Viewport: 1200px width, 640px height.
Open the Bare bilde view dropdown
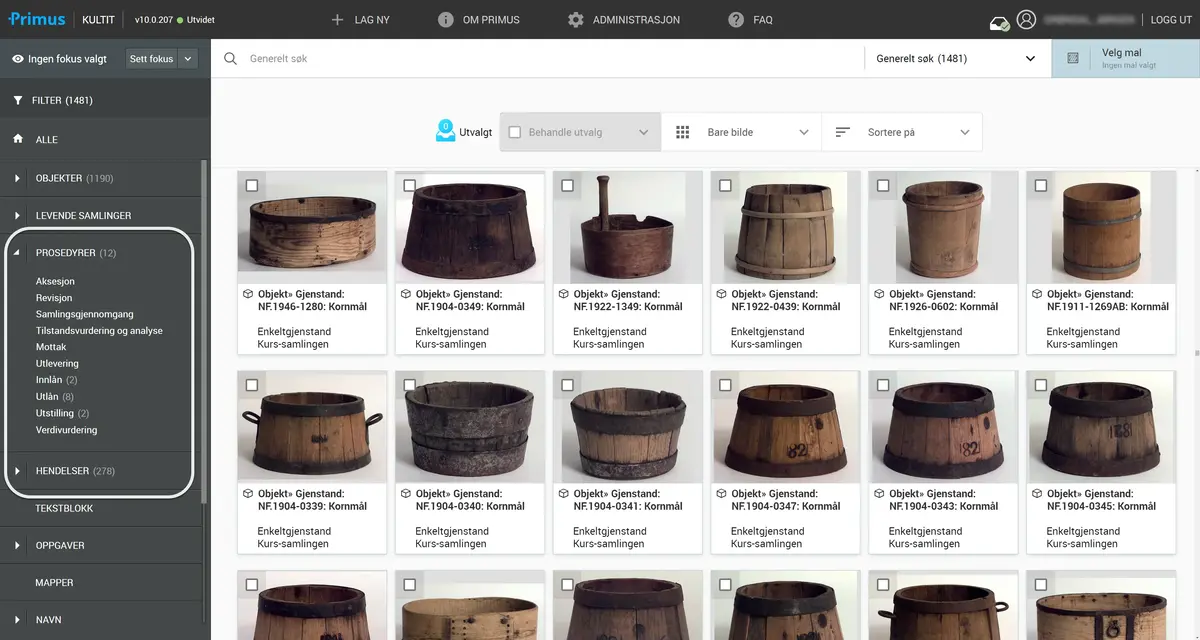(741, 132)
